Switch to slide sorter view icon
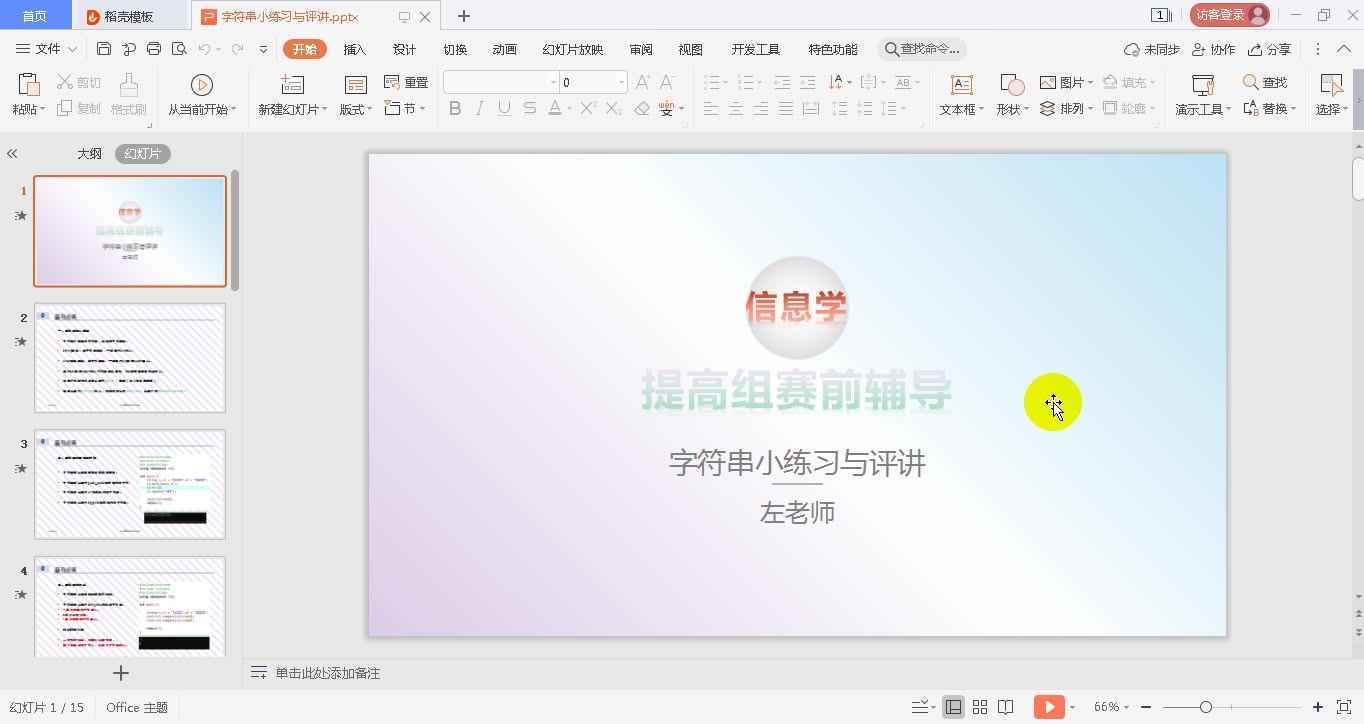Screen dimensions: 1364x724 (x=979, y=706)
